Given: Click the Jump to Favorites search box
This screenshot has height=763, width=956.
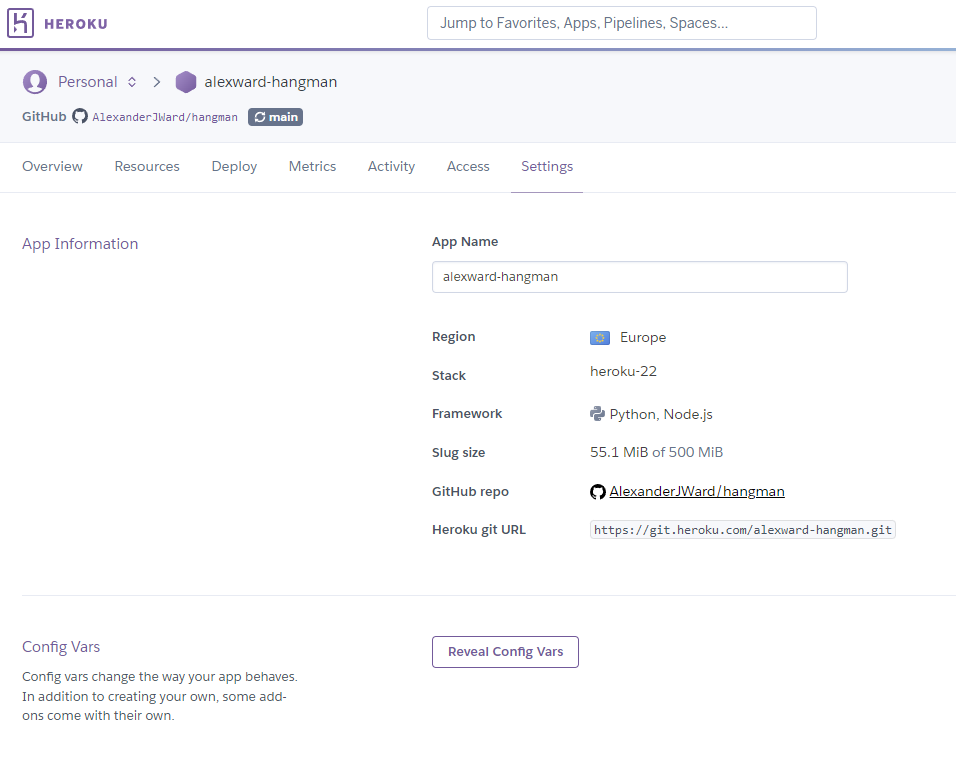Looking at the screenshot, I should pyautogui.click(x=622, y=23).
